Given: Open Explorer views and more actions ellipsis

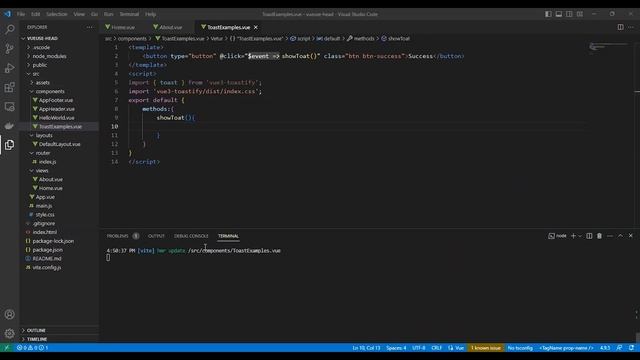Looking at the screenshot, I should pos(89,27).
